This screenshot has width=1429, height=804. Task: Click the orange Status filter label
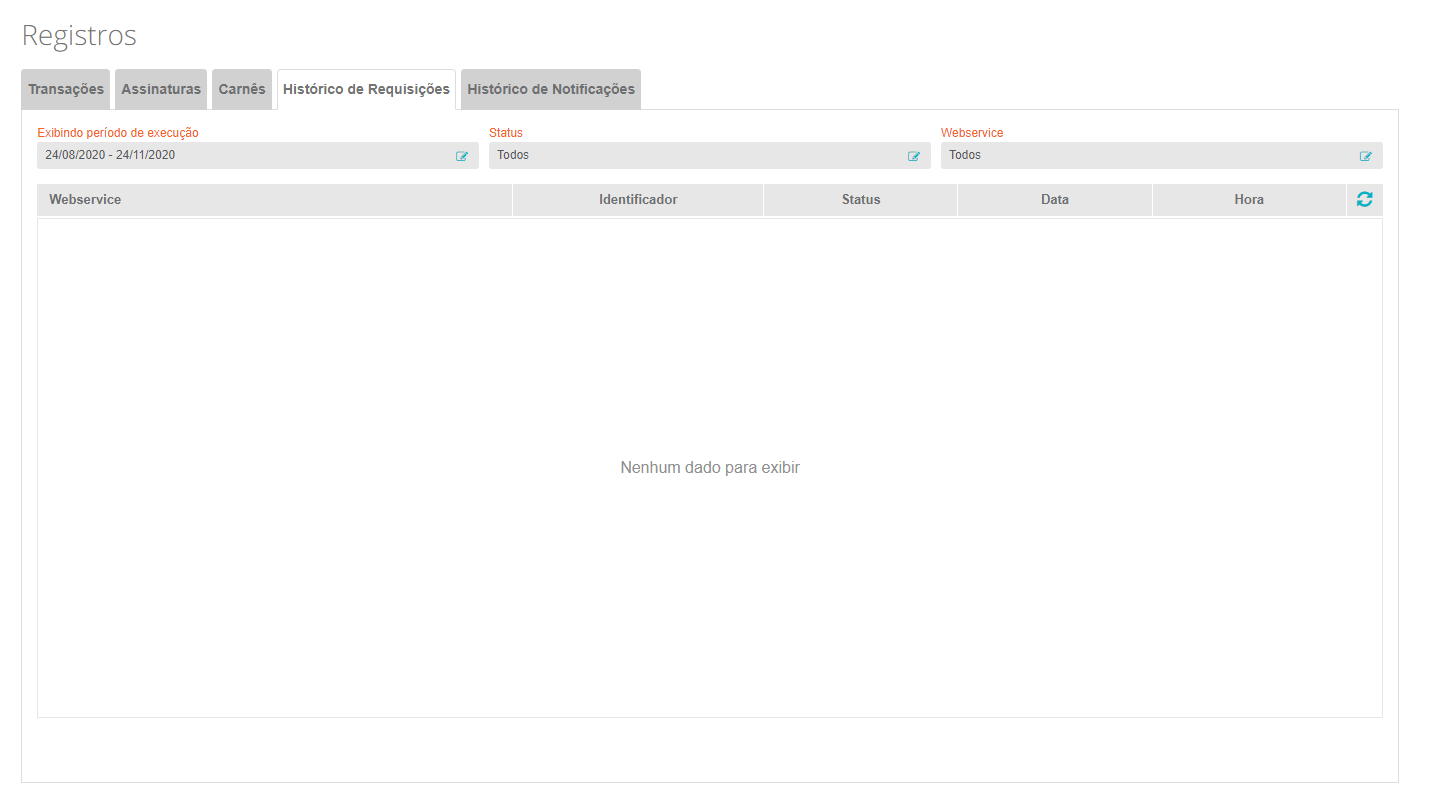506,132
